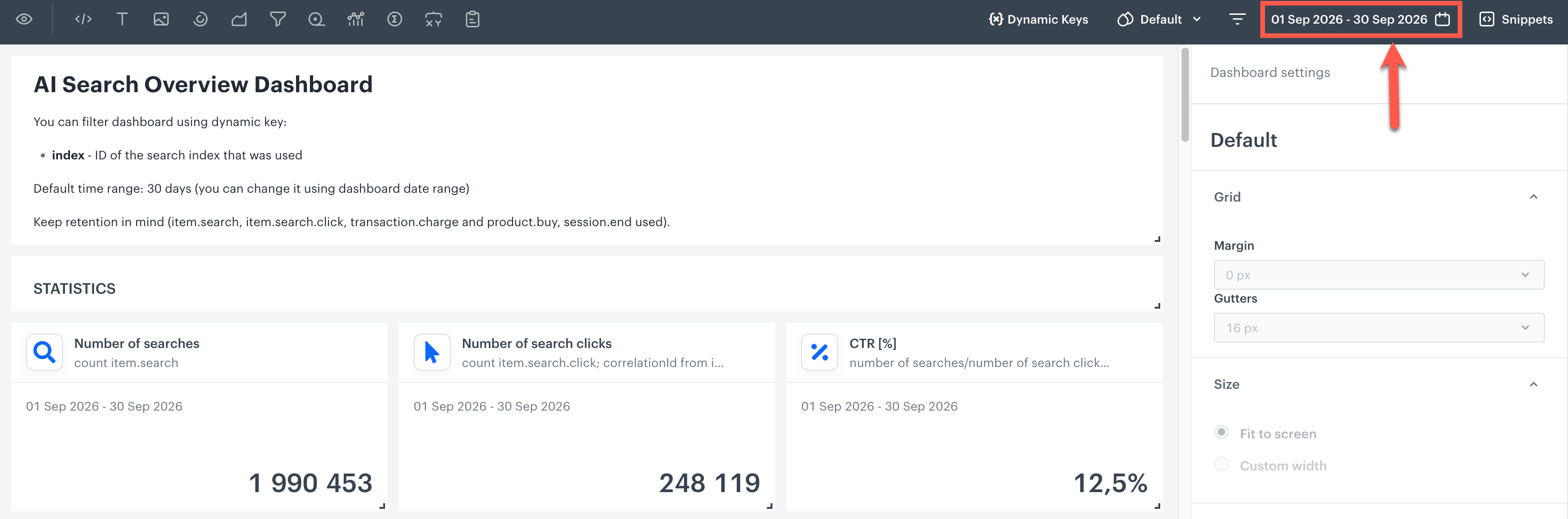This screenshot has height=519, width=1568.
Task: Add the circle-with-dot widget from the toolbar
Action: pos(316,19)
